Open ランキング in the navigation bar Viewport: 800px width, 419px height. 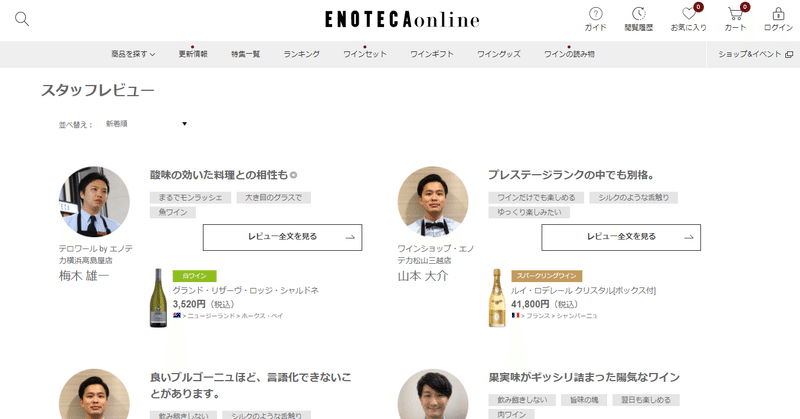click(302, 54)
